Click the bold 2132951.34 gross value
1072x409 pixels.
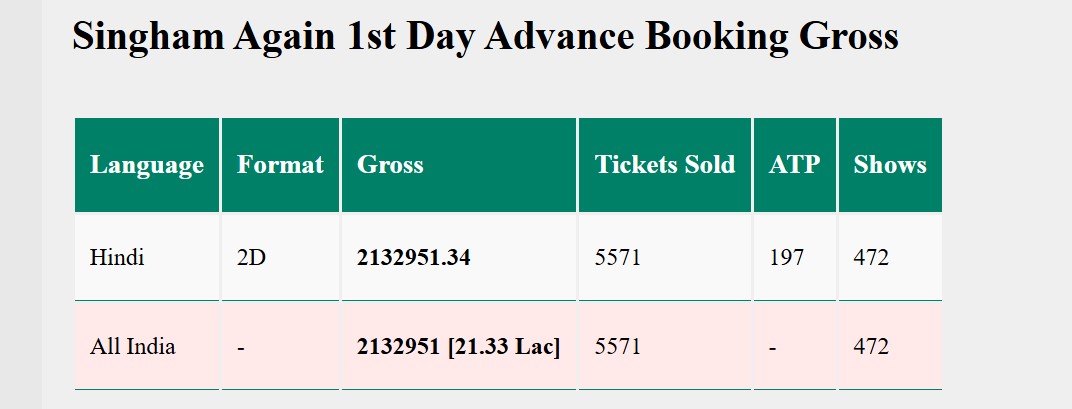pyautogui.click(x=413, y=258)
